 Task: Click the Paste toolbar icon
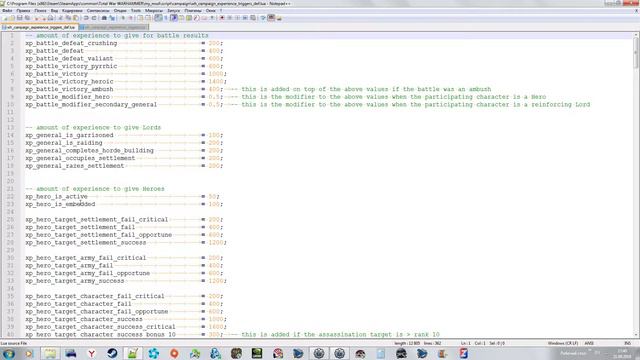76,18
